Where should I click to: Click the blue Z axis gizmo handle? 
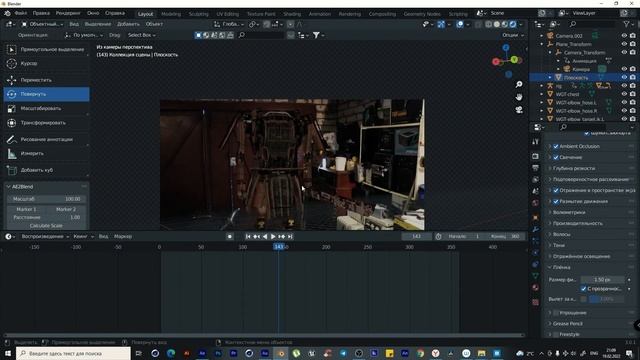(x=506, y=48)
